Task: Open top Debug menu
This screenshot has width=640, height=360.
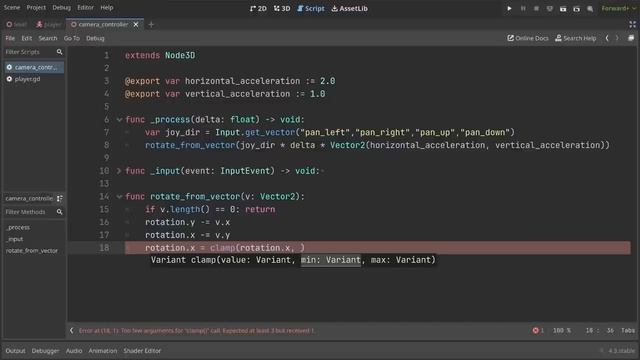Action: pos(61,7)
